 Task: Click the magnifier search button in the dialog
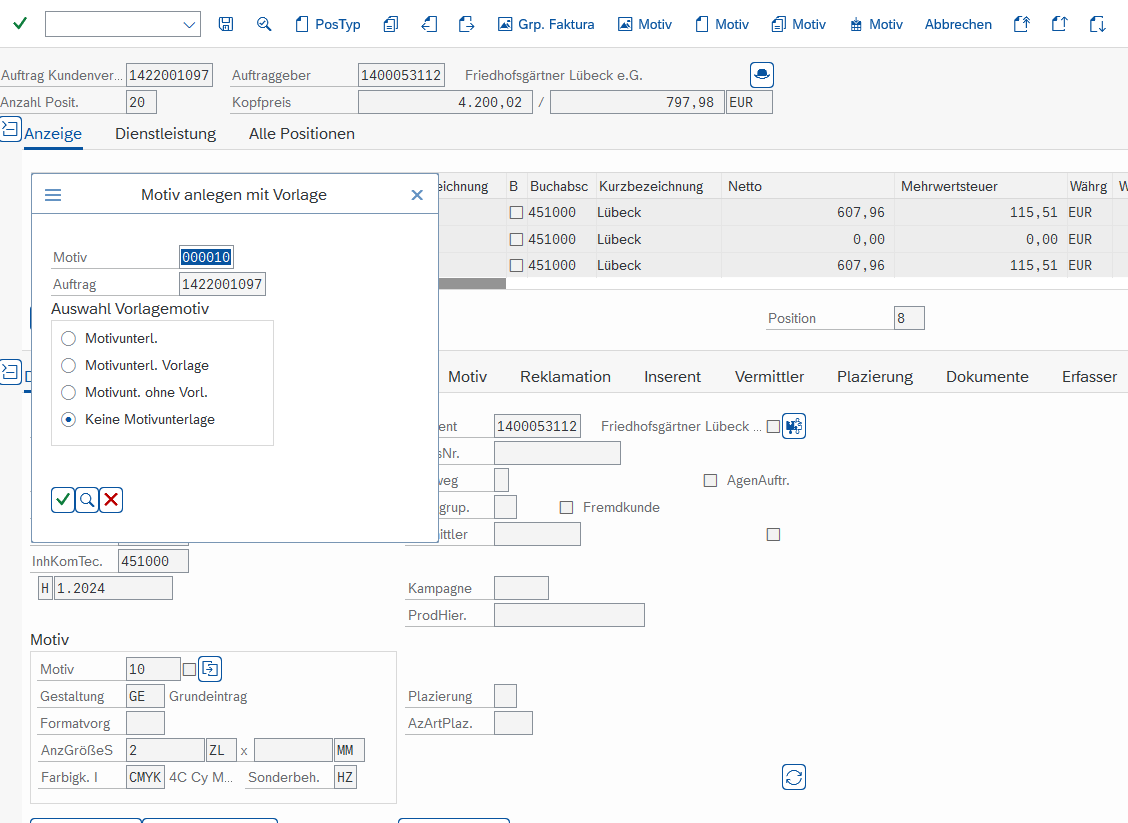click(87, 500)
